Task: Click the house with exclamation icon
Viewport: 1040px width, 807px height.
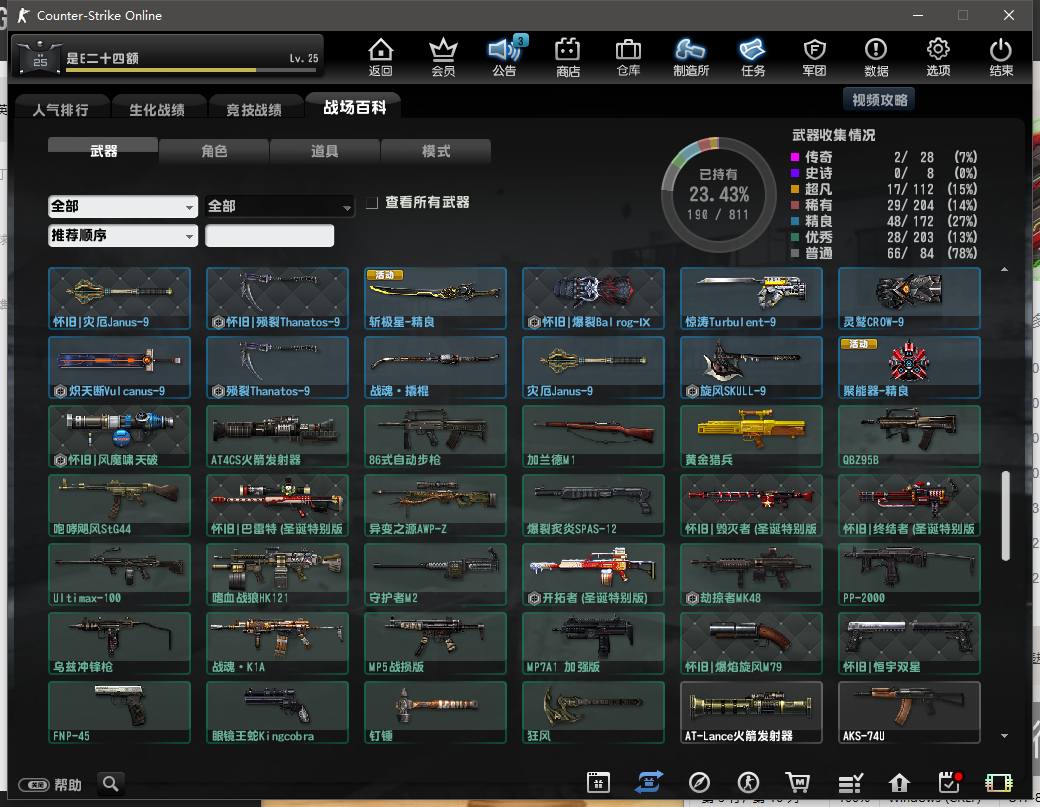Action: [899, 783]
